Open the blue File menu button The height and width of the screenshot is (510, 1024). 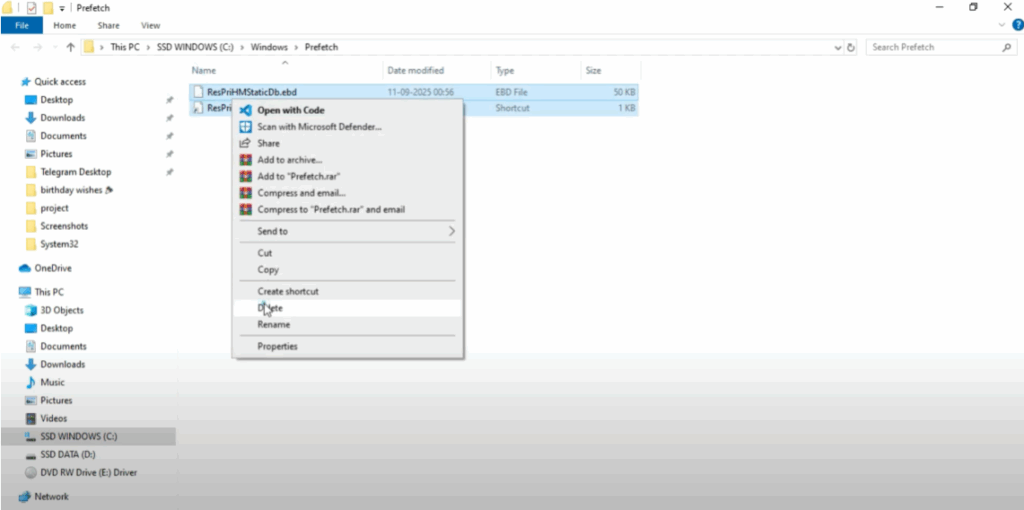(22, 25)
